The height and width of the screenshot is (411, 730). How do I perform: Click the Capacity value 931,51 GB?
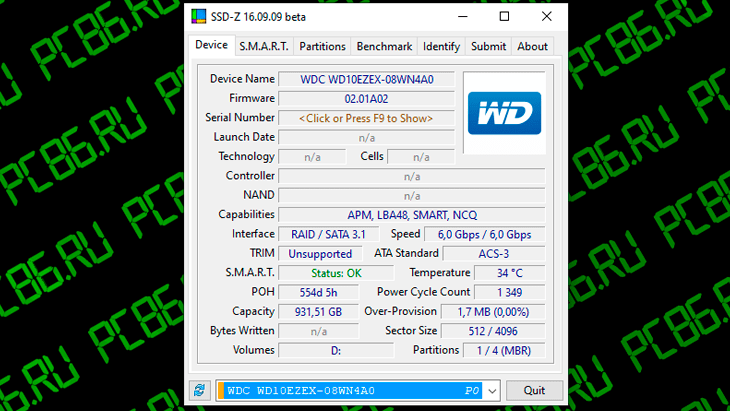pos(318,312)
